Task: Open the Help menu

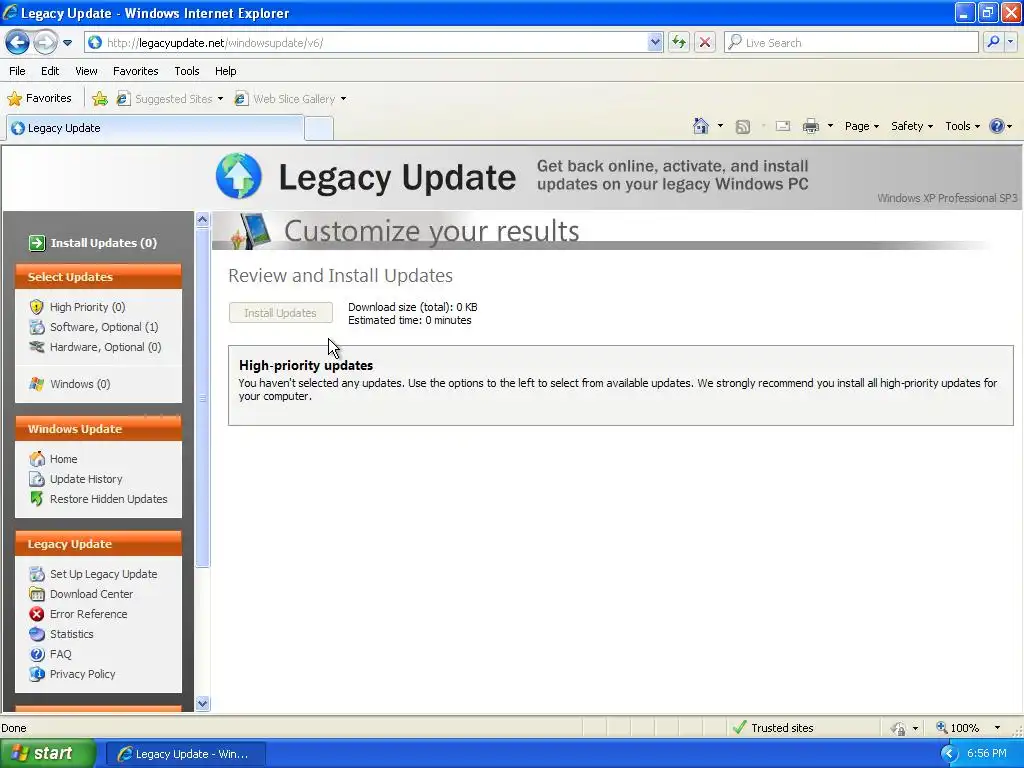Action: (x=225, y=71)
